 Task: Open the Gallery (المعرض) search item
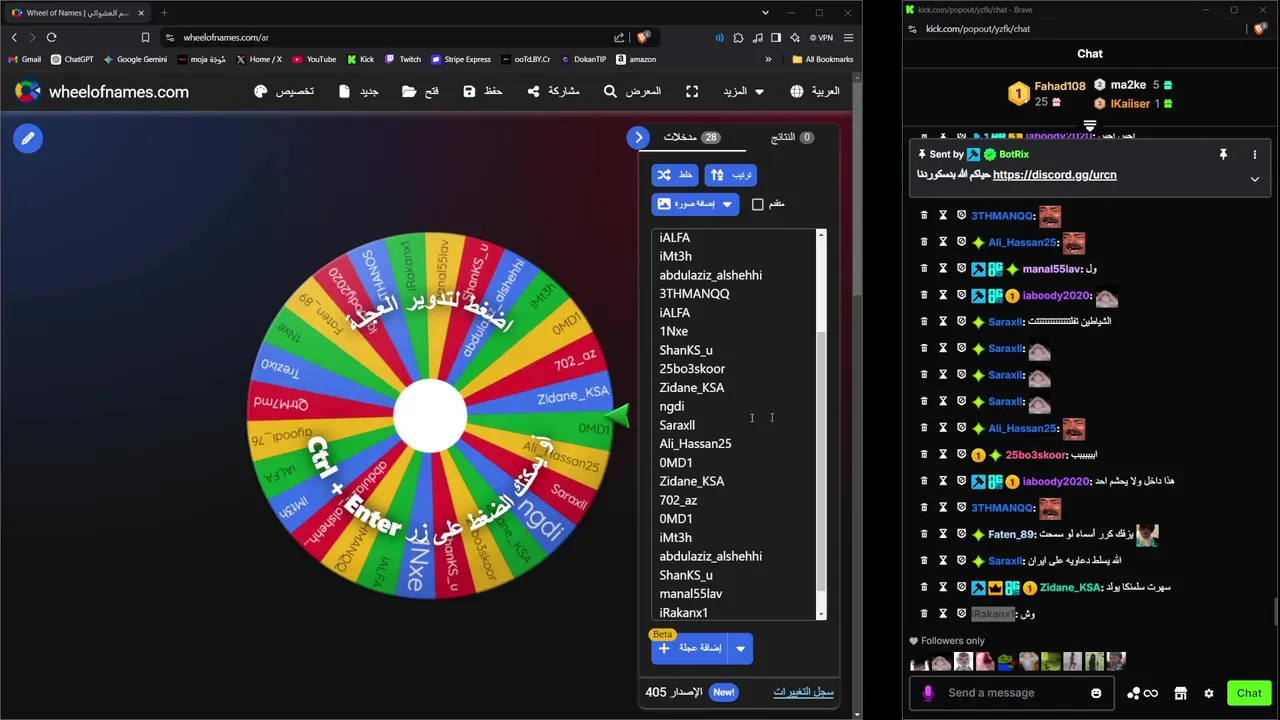632,91
